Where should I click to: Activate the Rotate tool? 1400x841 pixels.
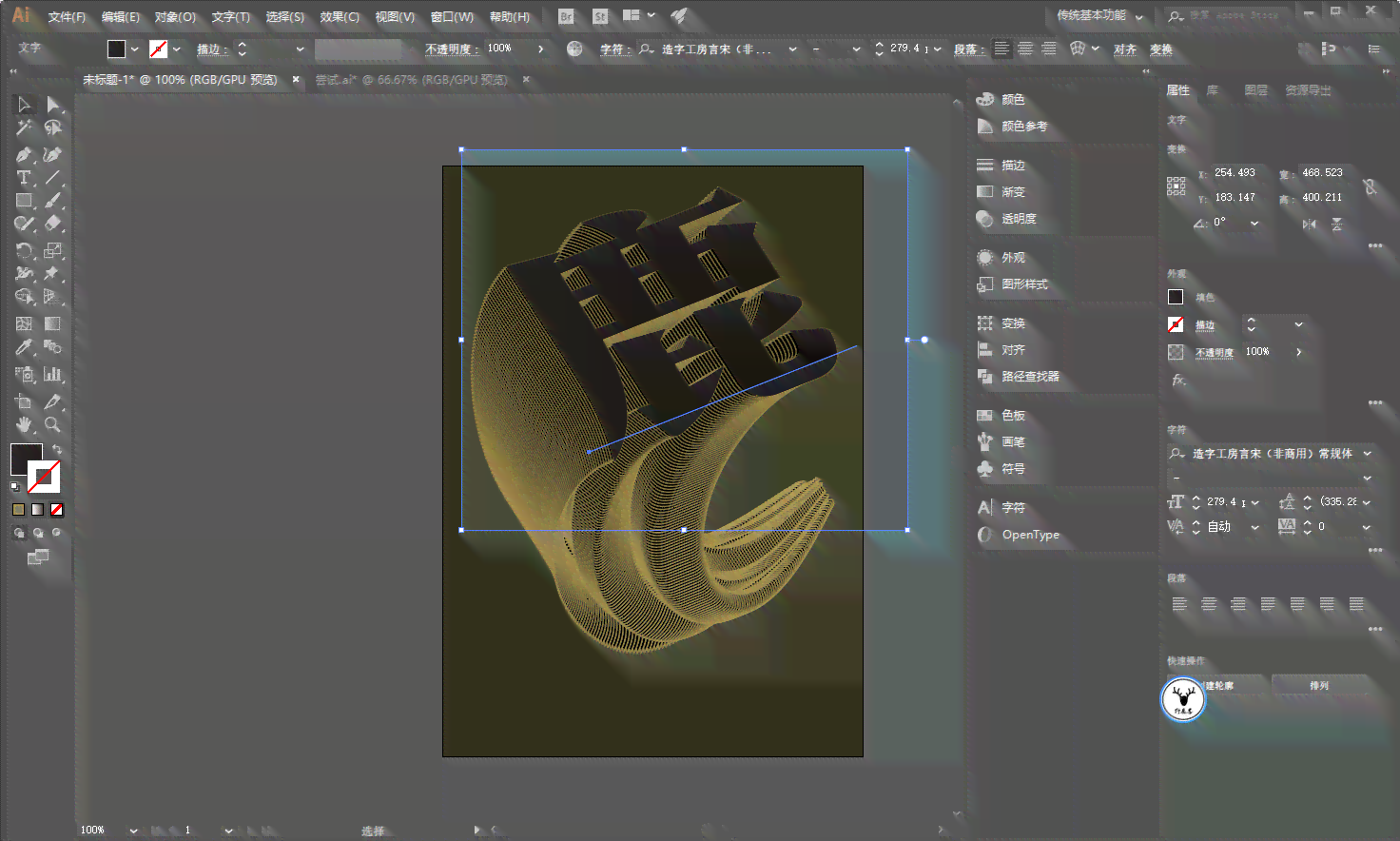24,251
